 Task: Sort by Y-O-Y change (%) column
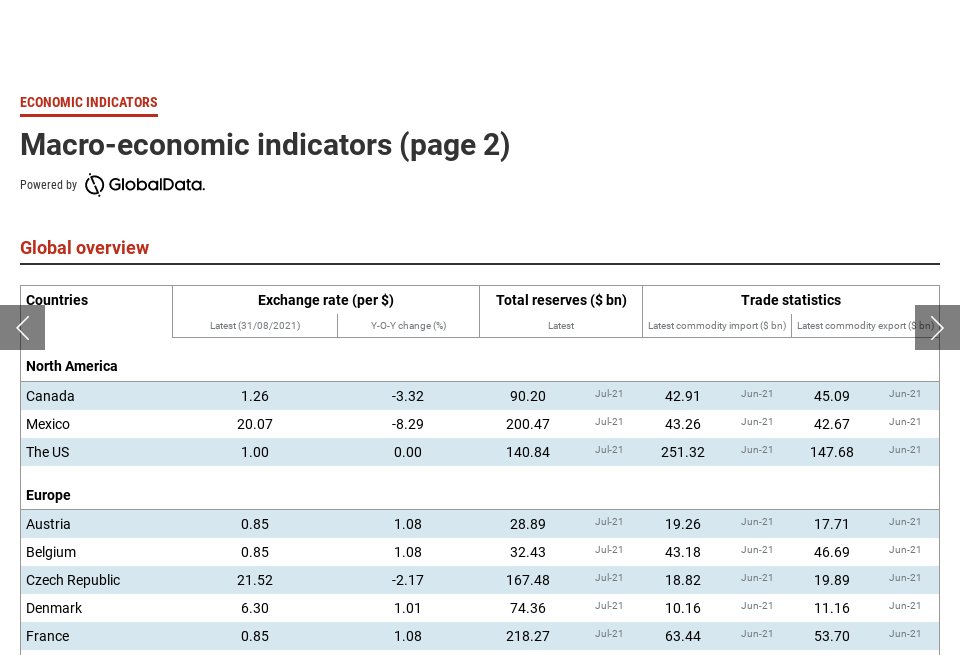408,326
